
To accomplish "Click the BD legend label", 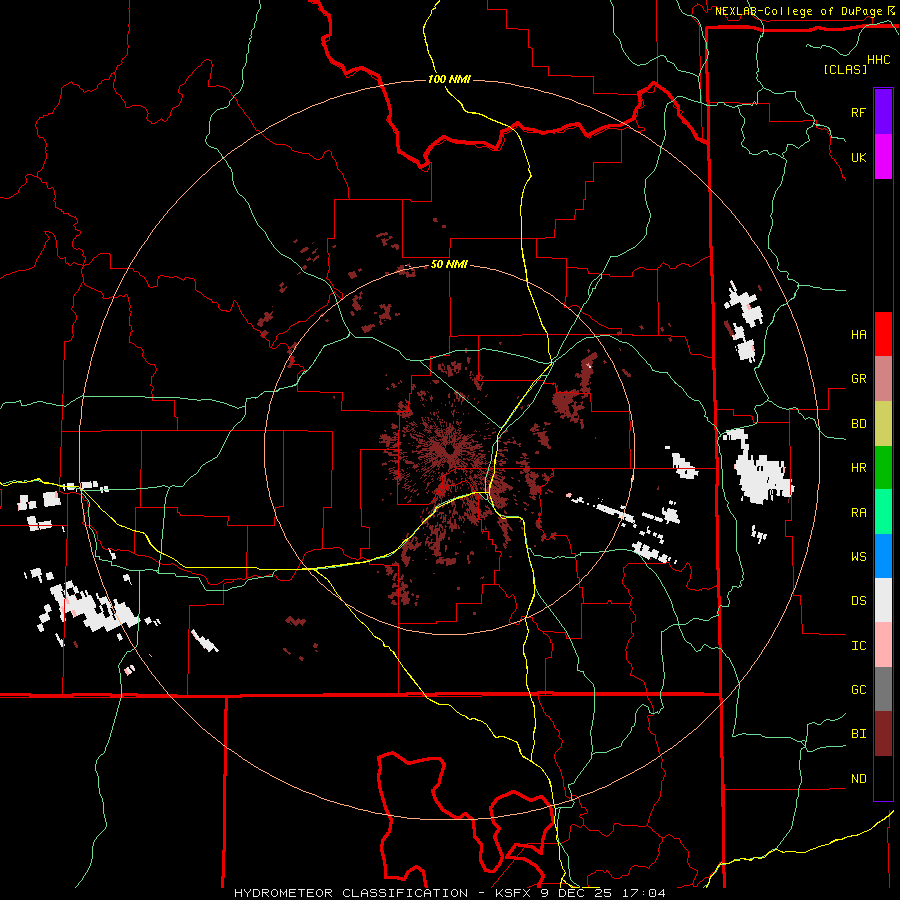I will click(x=858, y=424).
